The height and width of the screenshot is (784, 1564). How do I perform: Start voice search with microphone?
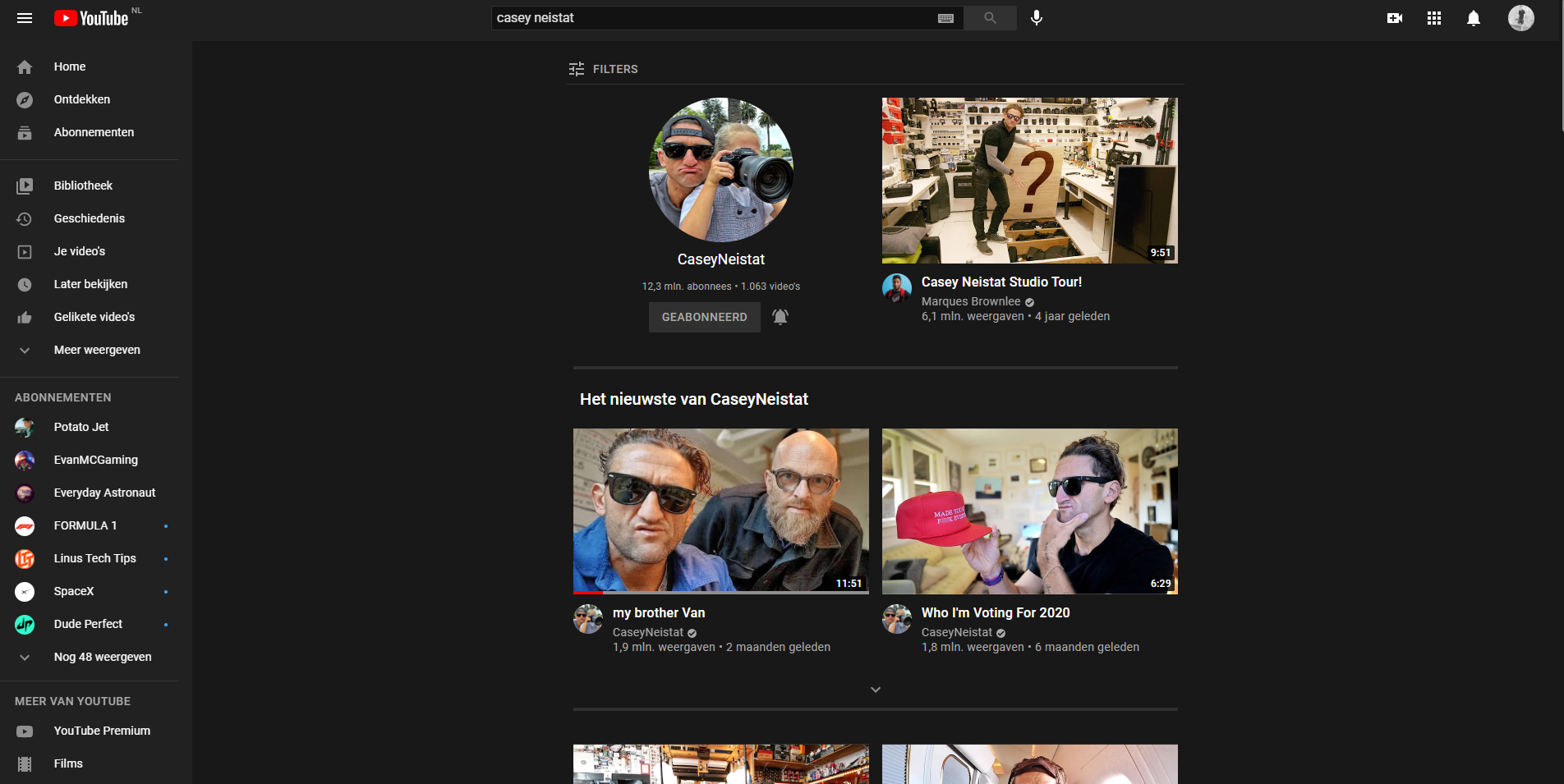tap(1037, 18)
